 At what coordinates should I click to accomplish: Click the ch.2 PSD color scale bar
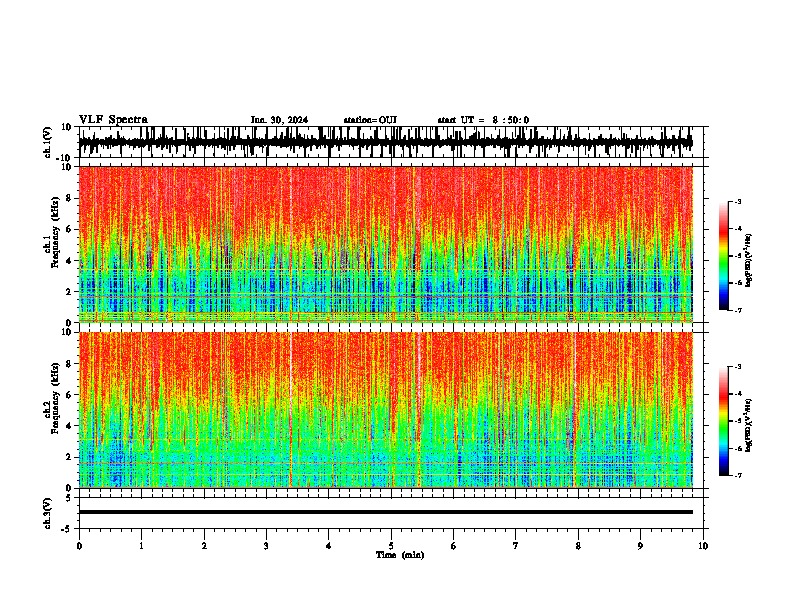coord(724,421)
